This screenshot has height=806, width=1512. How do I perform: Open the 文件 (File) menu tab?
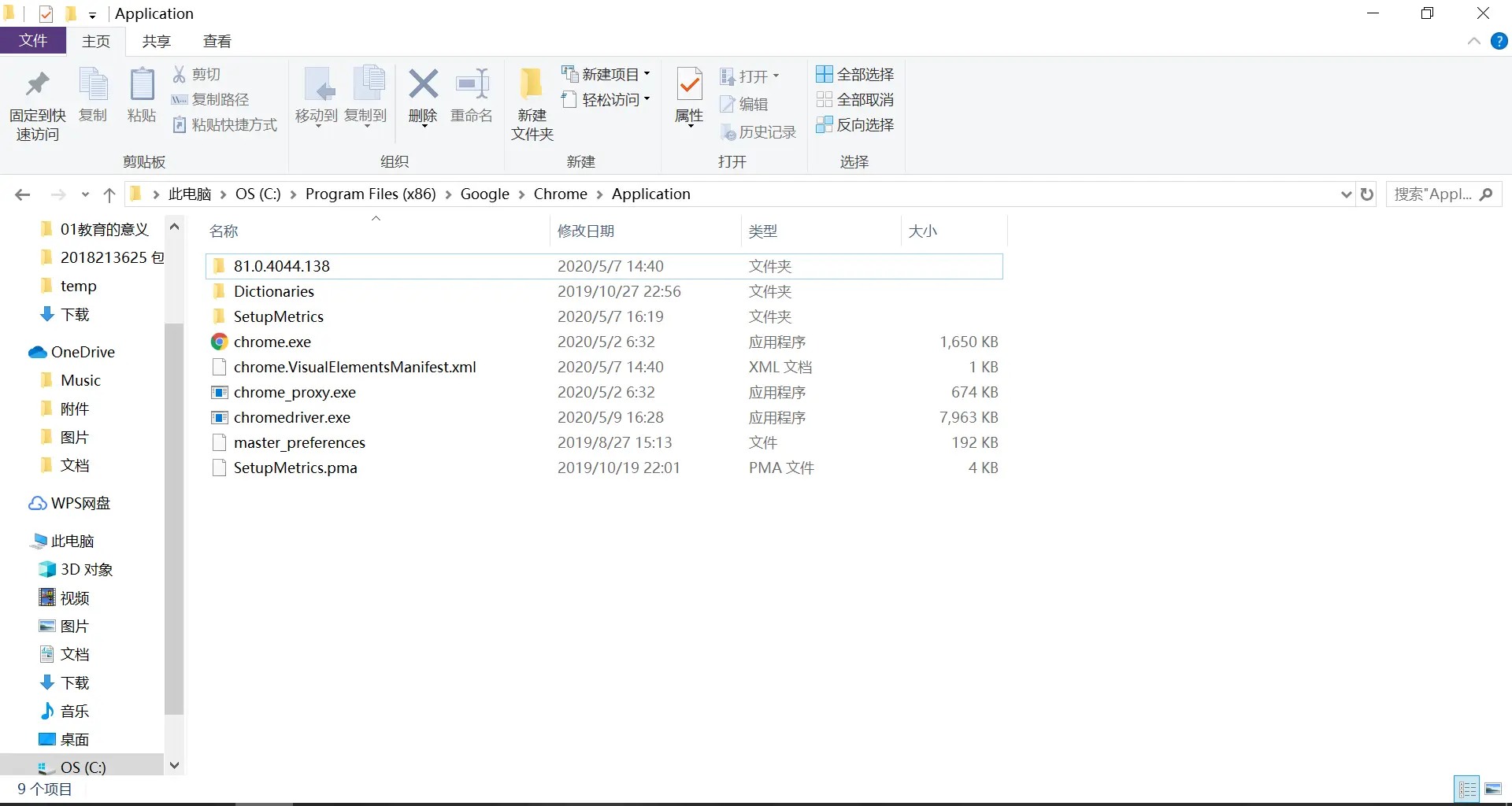click(x=33, y=41)
